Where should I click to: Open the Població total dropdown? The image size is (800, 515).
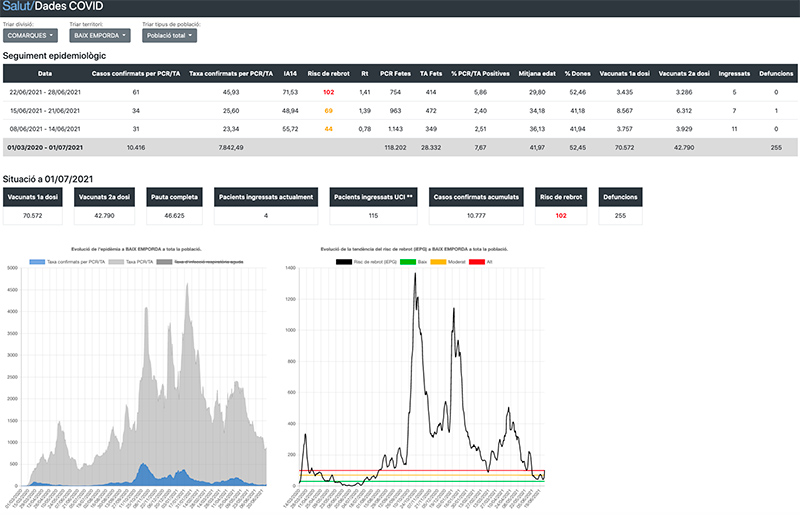tap(169, 35)
